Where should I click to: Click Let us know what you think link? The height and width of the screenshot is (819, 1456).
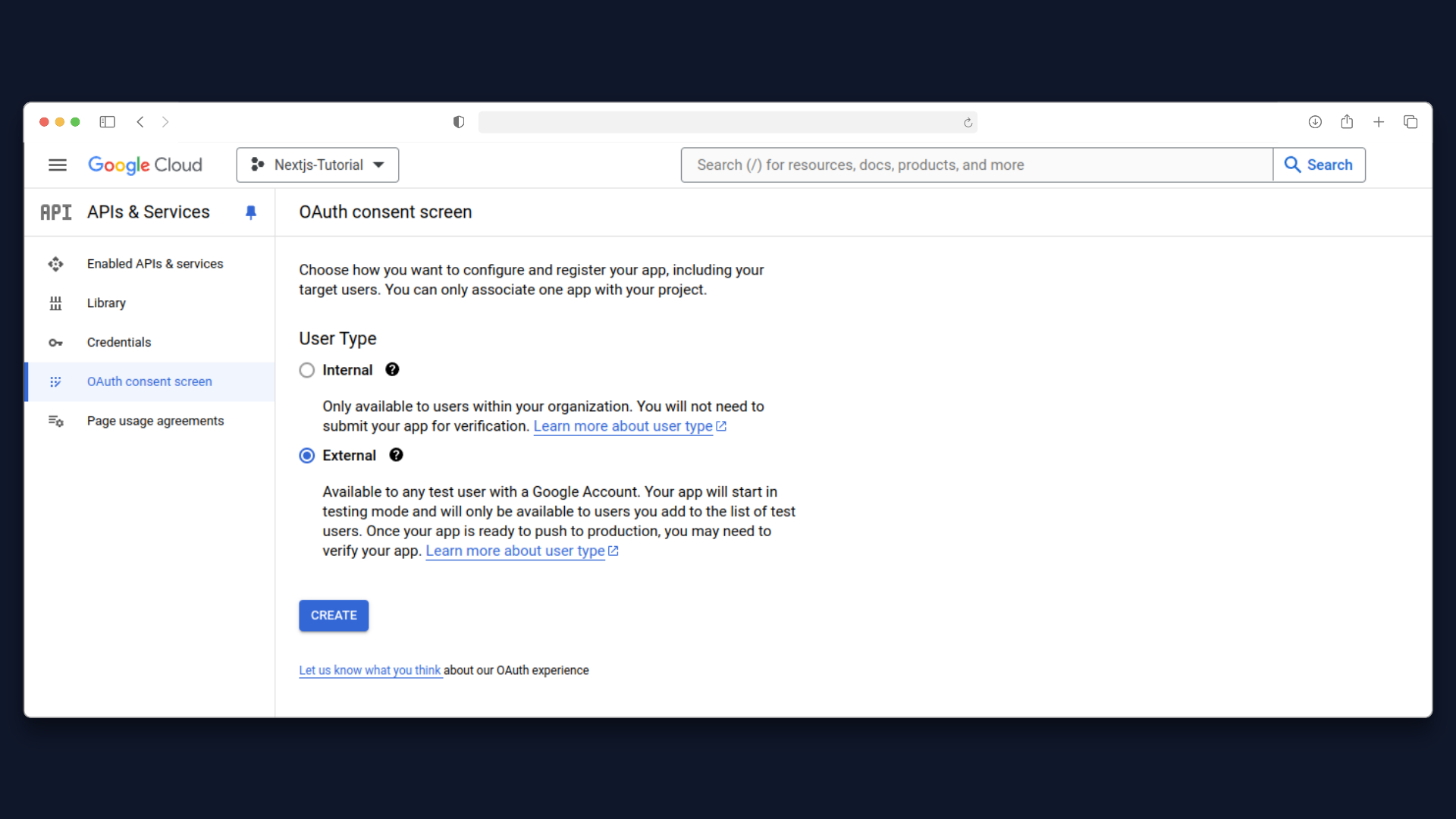(x=371, y=670)
